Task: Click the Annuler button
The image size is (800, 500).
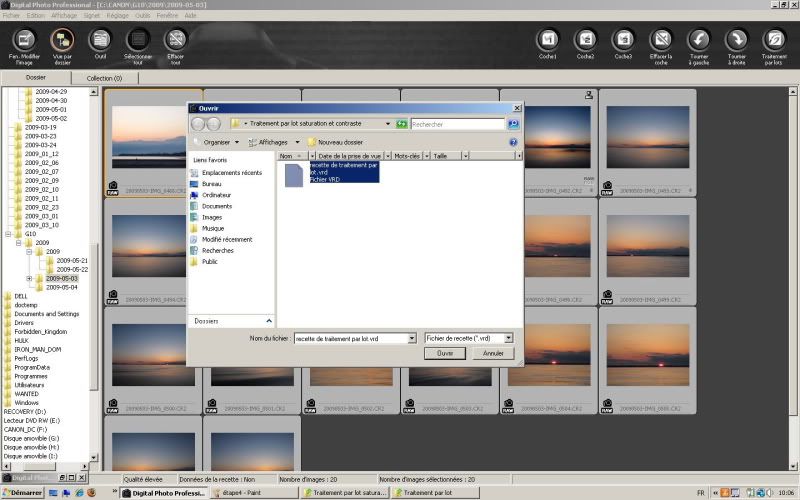Action: (493, 353)
